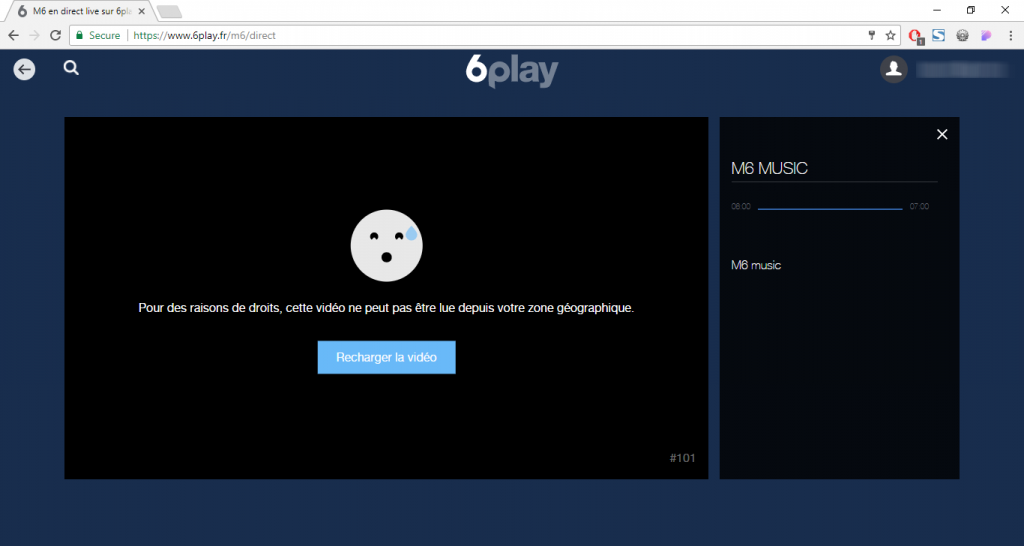The image size is (1024, 546).
Task: Open the 6play search magnifier
Action: click(x=71, y=68)
